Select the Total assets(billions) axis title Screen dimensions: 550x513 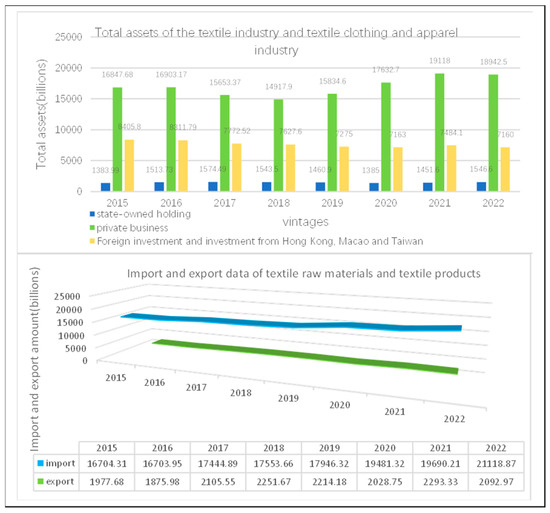[41, 114]
